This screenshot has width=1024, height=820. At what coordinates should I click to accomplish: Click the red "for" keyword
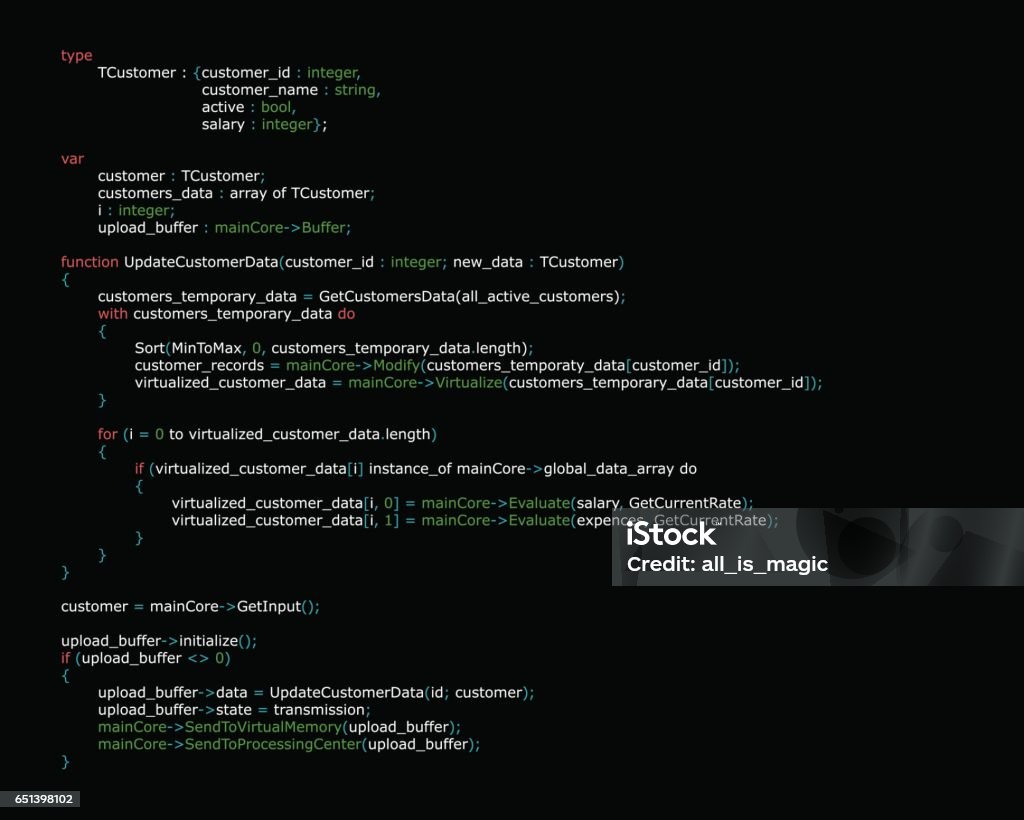click(107, 434)
